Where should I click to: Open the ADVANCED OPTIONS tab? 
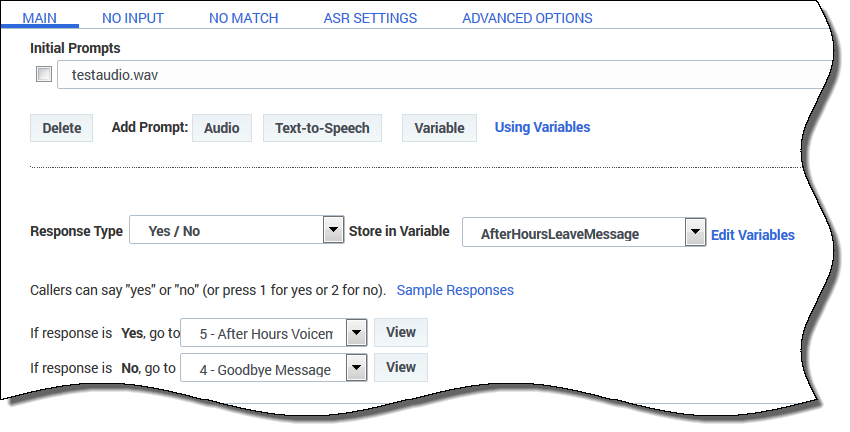(x=527, y=18)
